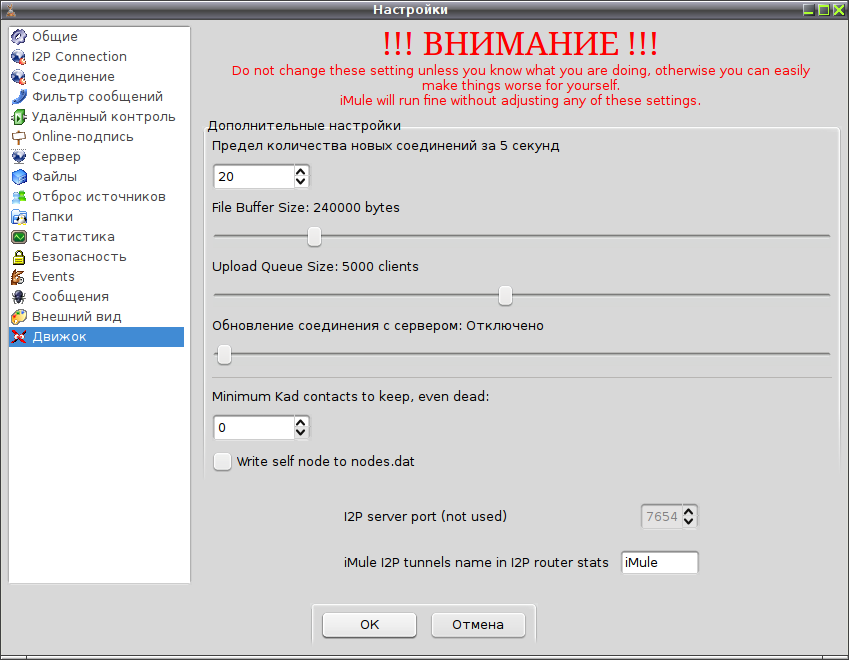The image size is (849, 660).
Task: Click the Сообщения bug icon
Action: point(18,297)
